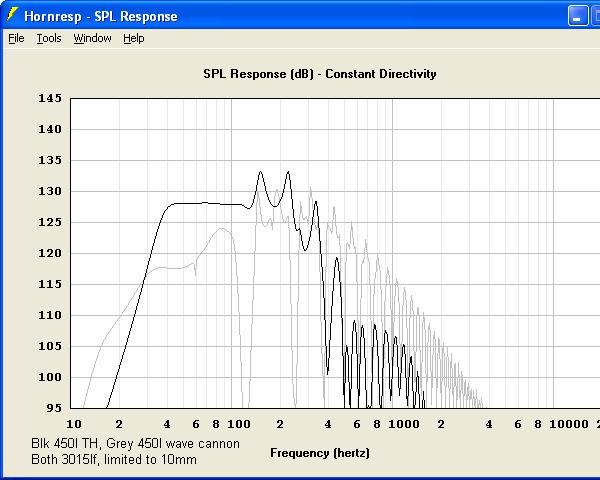Click the 95 dB axis label
This screenshot has width=600, height=480.
pos(54,408)
